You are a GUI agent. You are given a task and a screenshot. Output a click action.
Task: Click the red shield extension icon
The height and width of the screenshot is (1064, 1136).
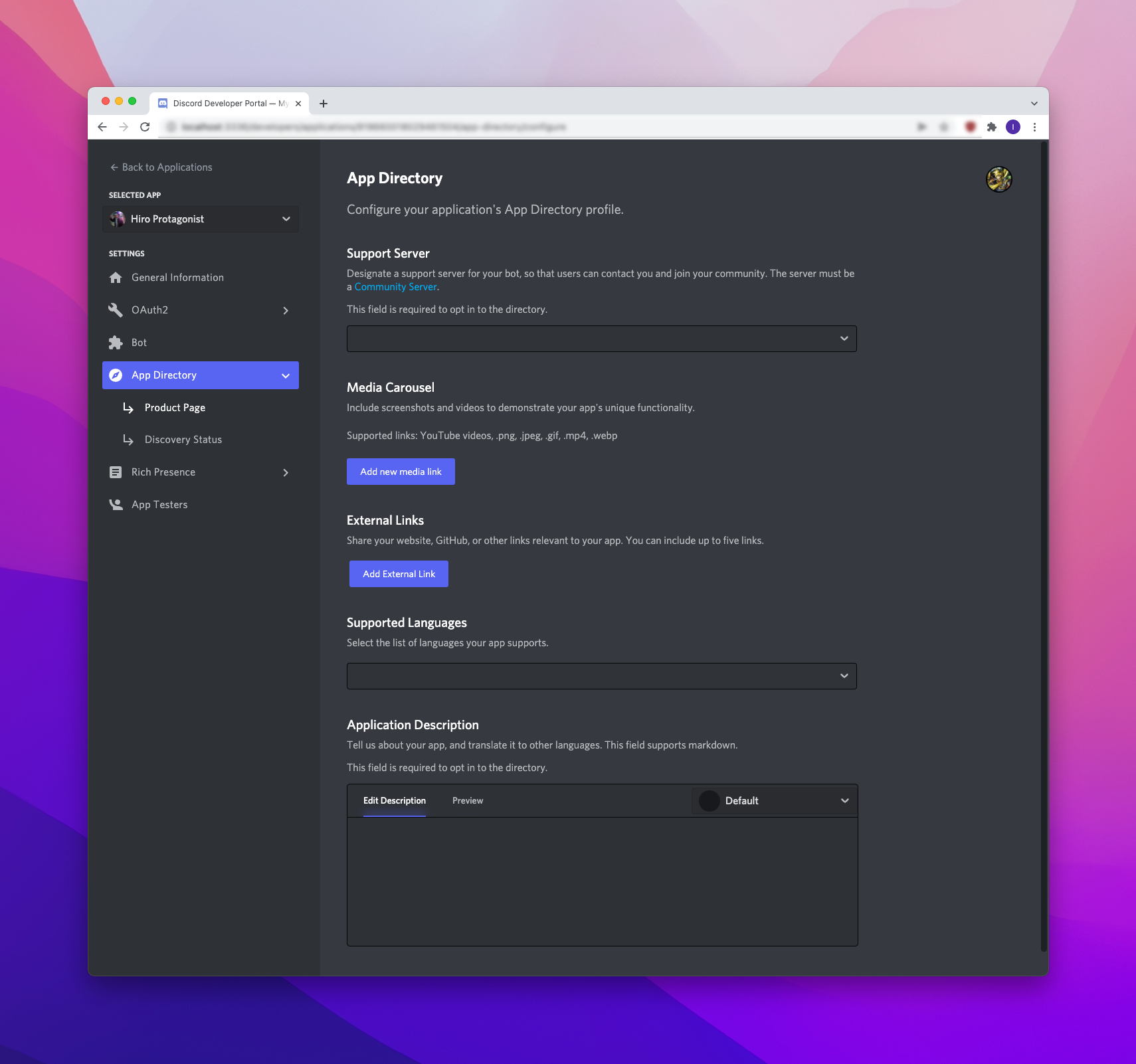(971, 127)
